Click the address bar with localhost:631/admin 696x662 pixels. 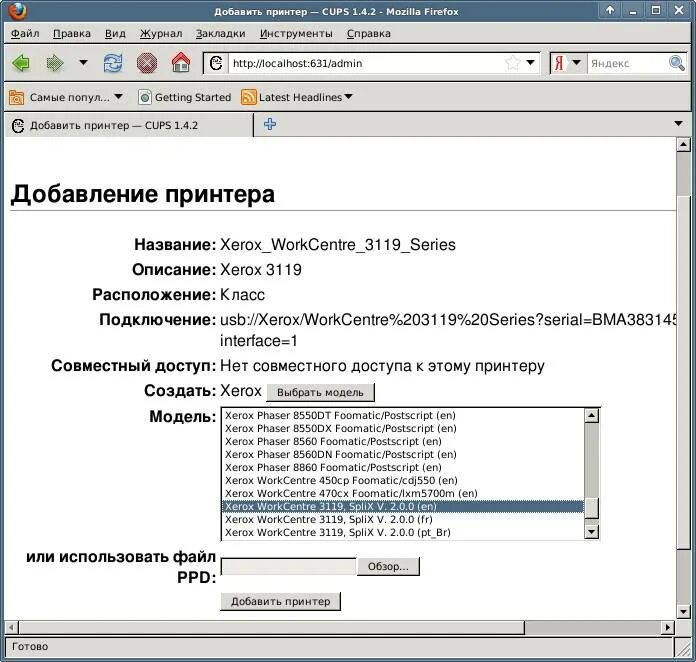tap(366, 63)
